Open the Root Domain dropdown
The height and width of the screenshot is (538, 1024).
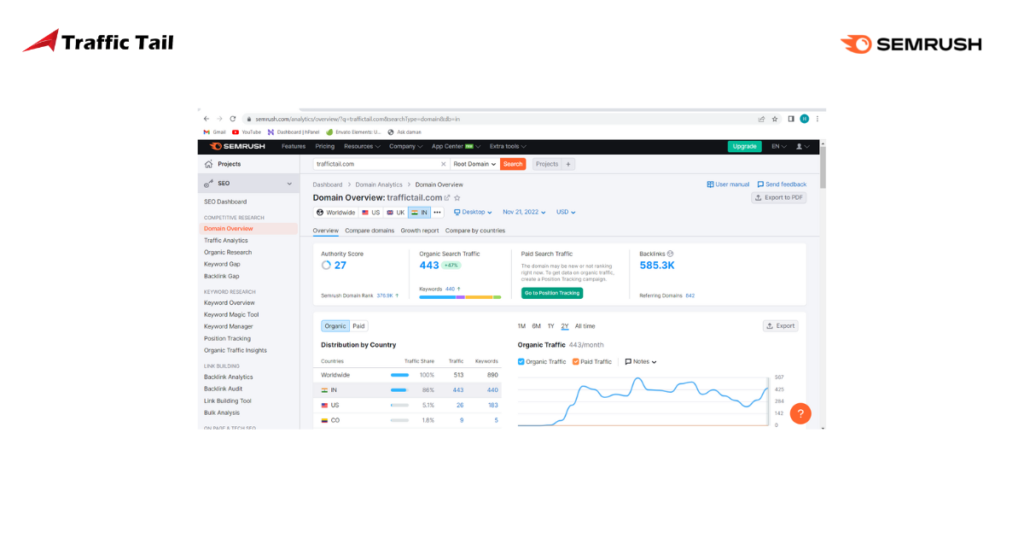pyautogui.click(x=475, y=164)
